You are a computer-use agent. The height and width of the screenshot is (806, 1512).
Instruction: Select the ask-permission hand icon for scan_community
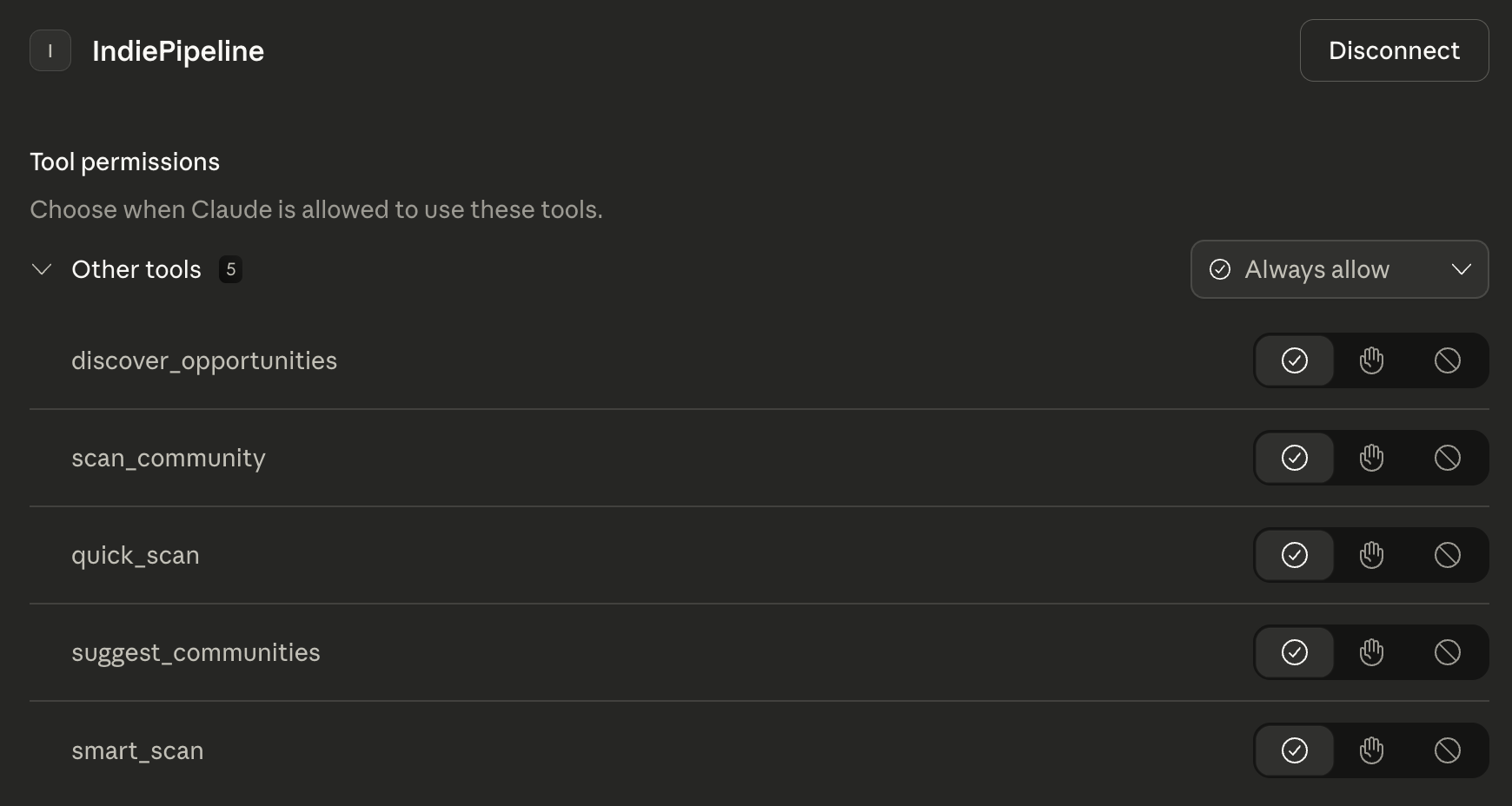[1371, 458]
